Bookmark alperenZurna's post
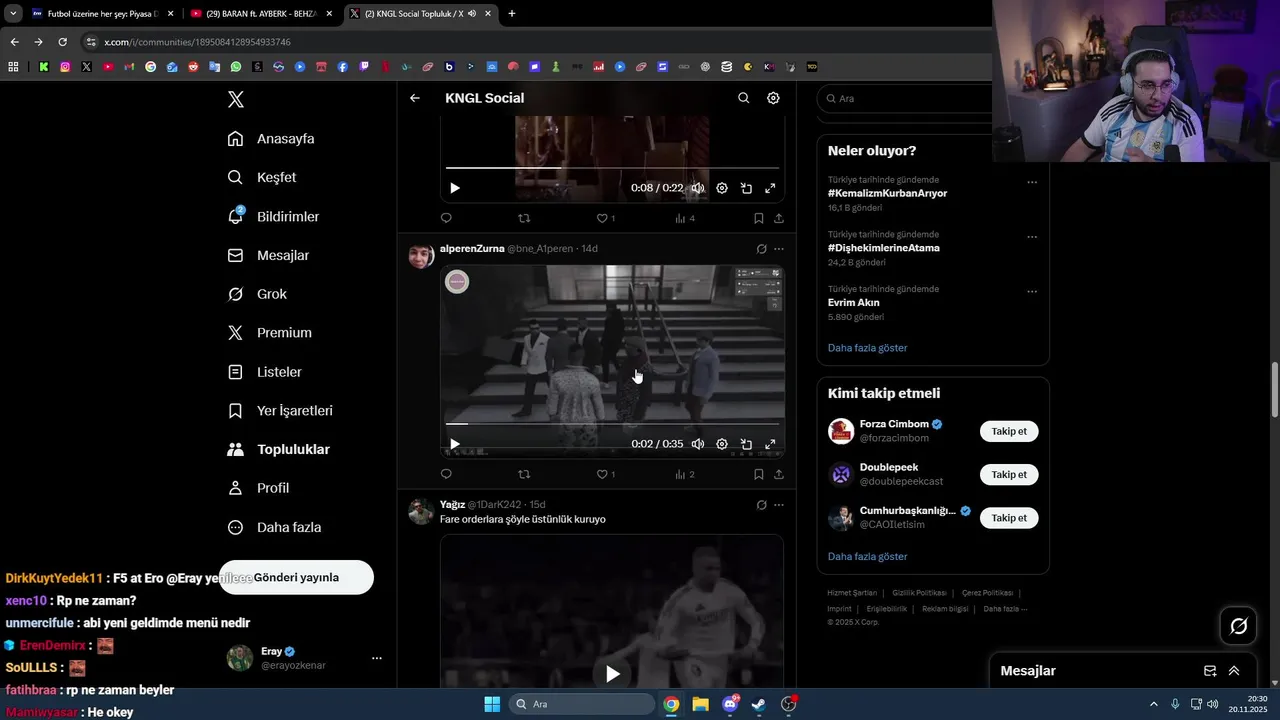The height and width of the screenshot is (720, 1280). 759,474
